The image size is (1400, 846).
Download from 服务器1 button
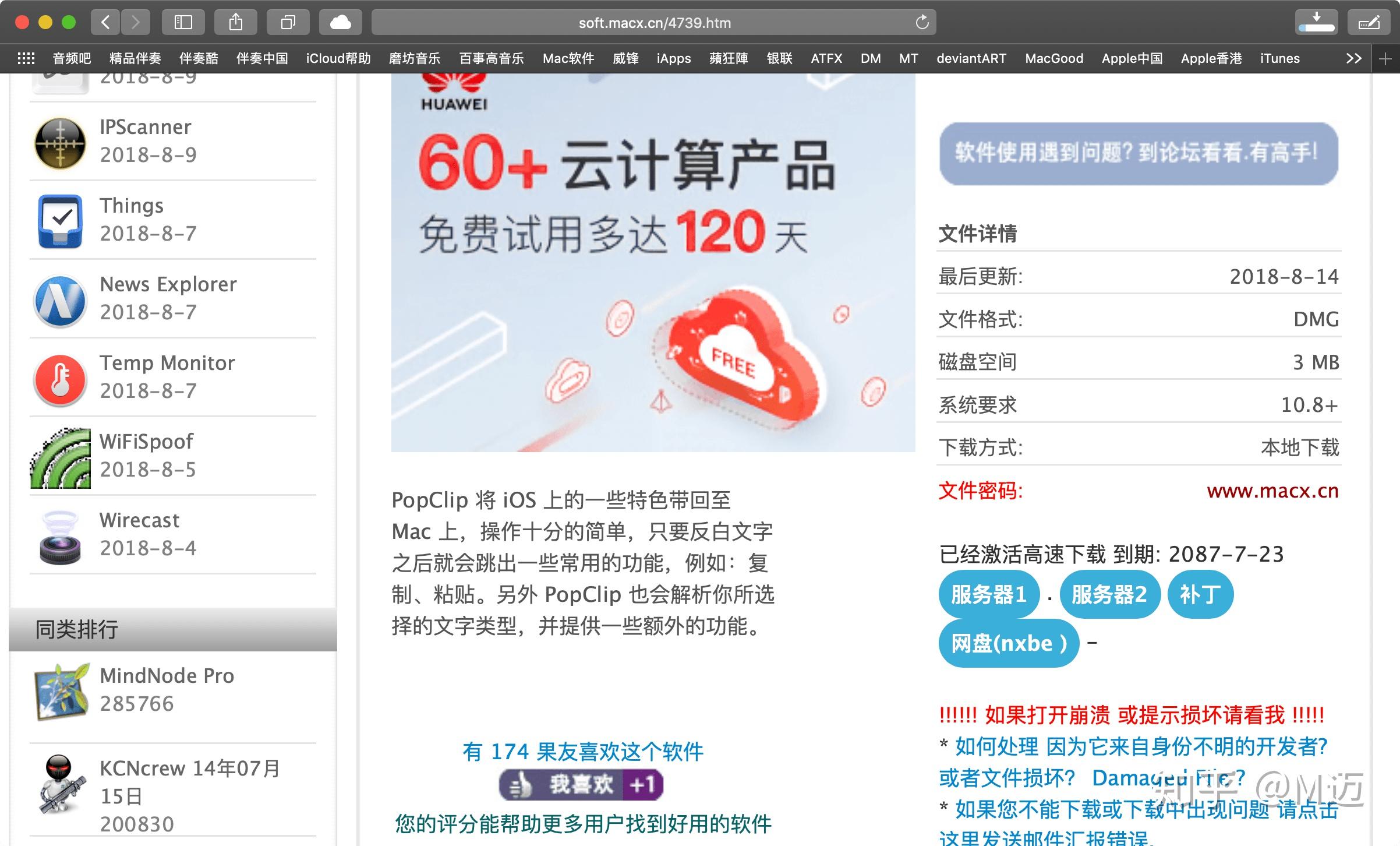click(989, 594)
